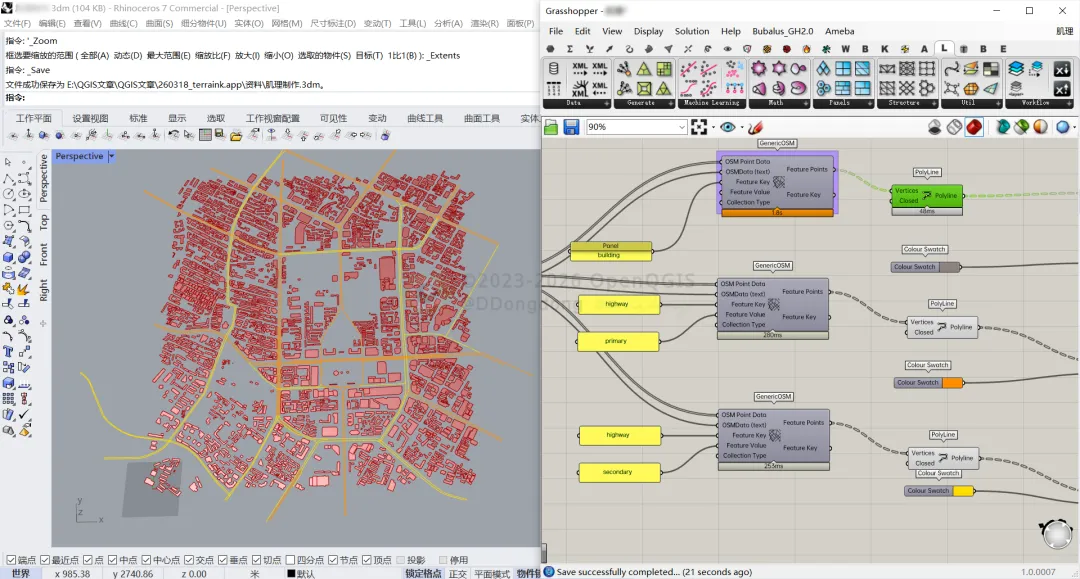Click the Grasshopper save file icon
Screen dimensions: 1080x579
click(571, 127)
